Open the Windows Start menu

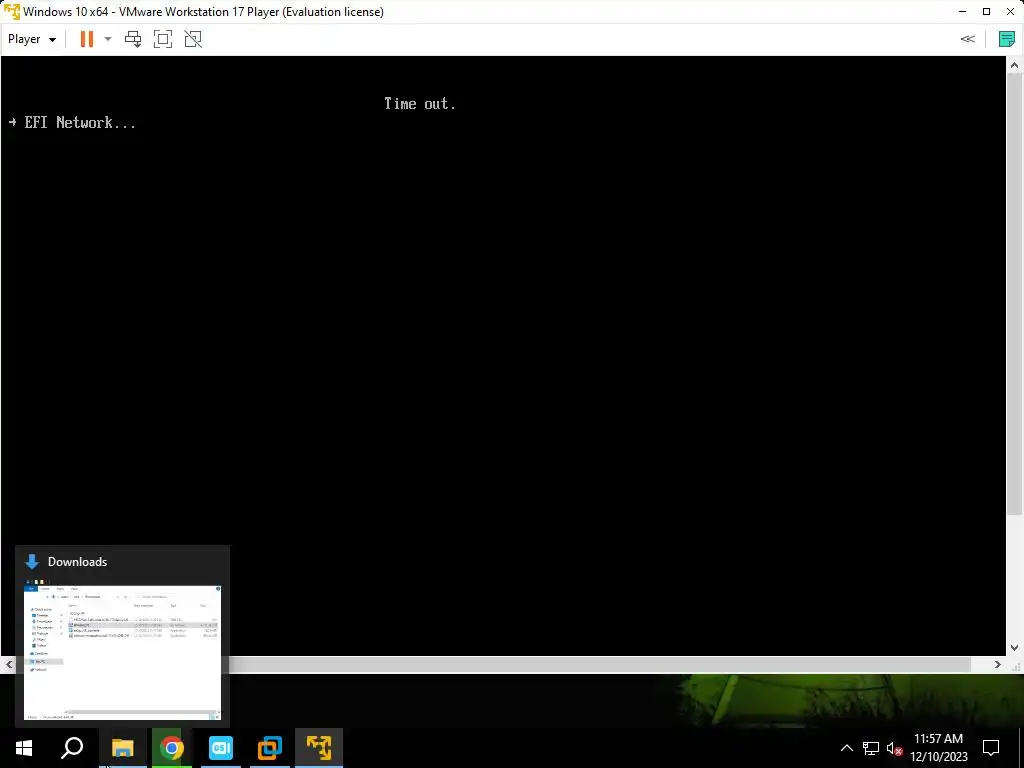pos(24,748)
